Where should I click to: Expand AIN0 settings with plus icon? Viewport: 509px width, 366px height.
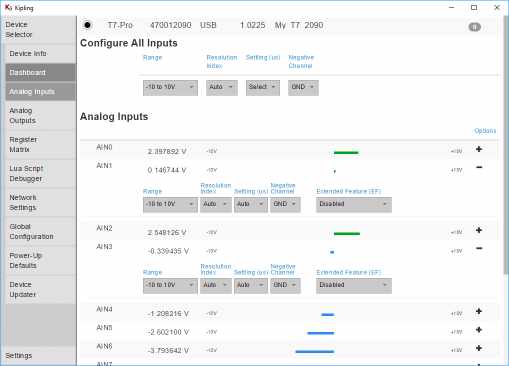479,149
